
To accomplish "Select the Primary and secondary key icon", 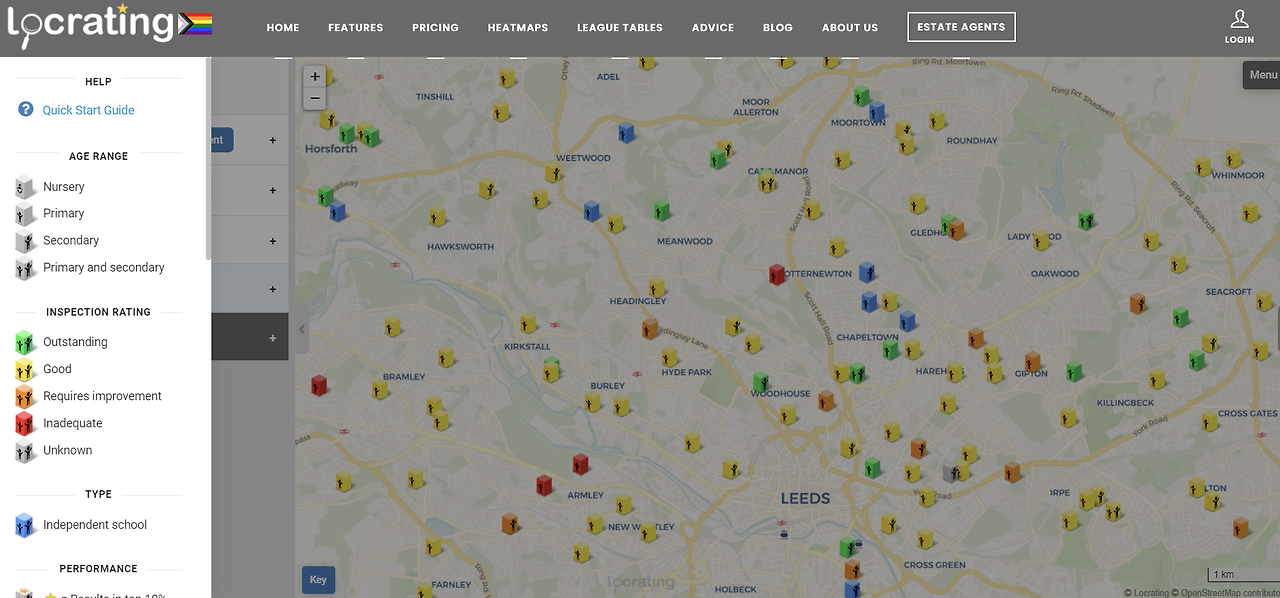I will click(x=25, y=268).
